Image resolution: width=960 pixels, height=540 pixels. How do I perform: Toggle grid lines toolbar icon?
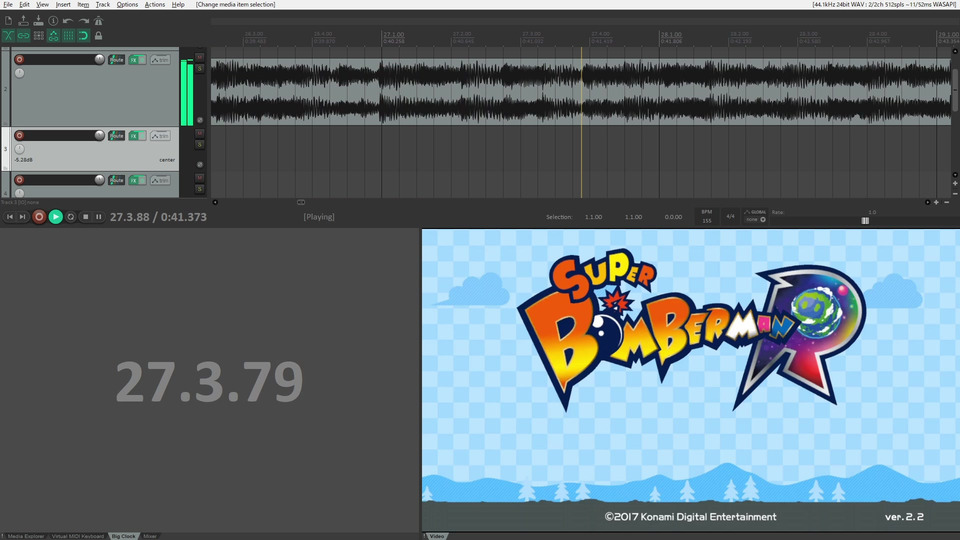(68, 36)
